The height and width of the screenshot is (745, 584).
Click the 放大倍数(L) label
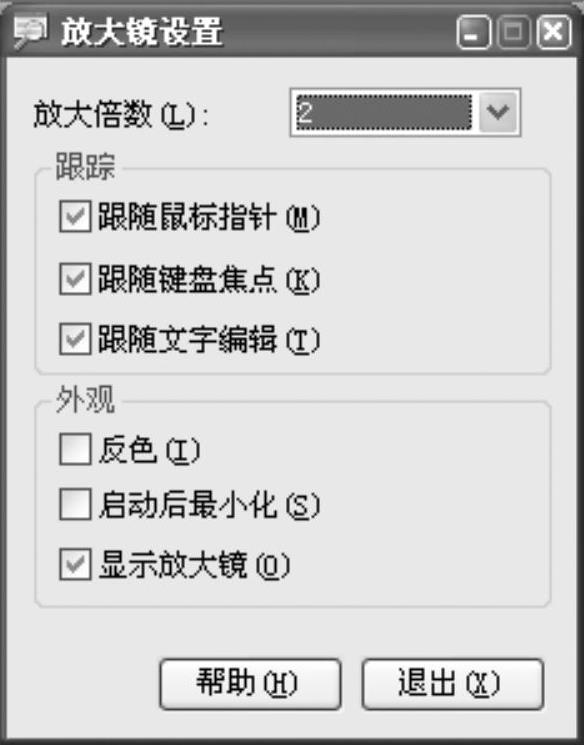tap(121, 115)
